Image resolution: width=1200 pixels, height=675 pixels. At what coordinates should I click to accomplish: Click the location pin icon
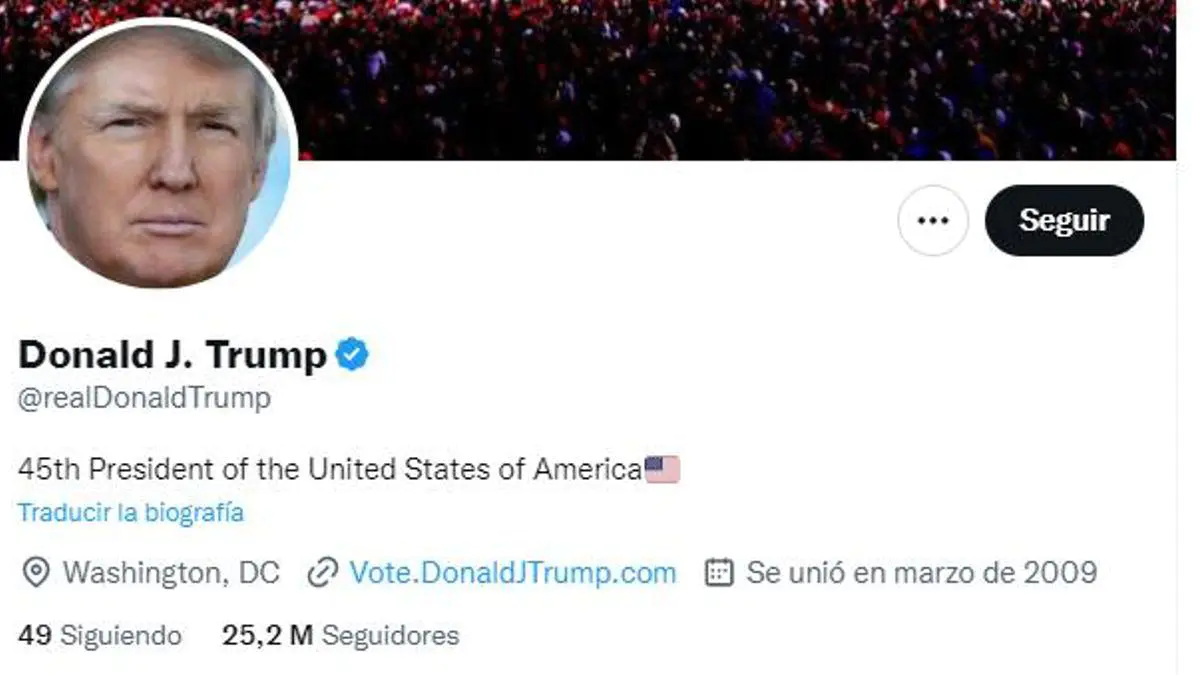[36, 573]
